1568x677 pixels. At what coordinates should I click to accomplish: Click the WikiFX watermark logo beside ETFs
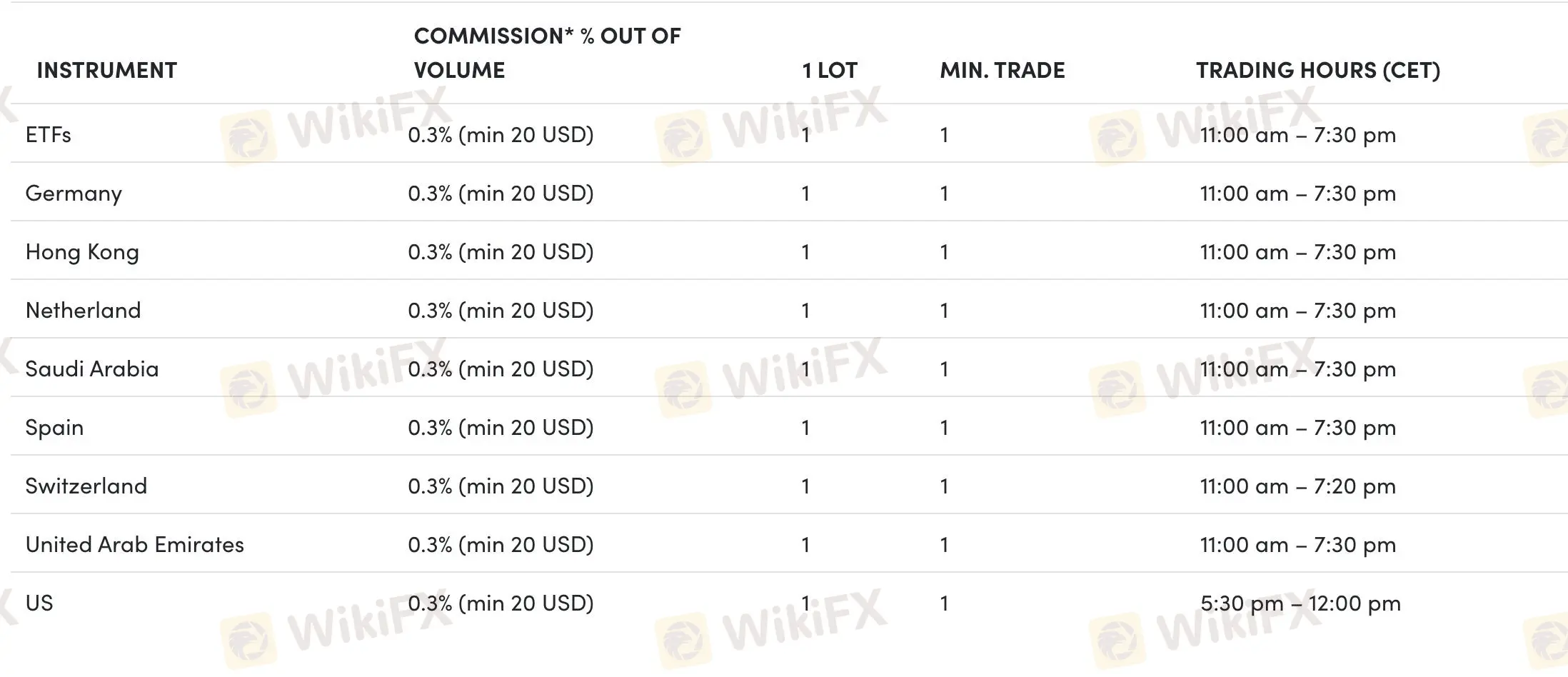click(x=247, y=137)
